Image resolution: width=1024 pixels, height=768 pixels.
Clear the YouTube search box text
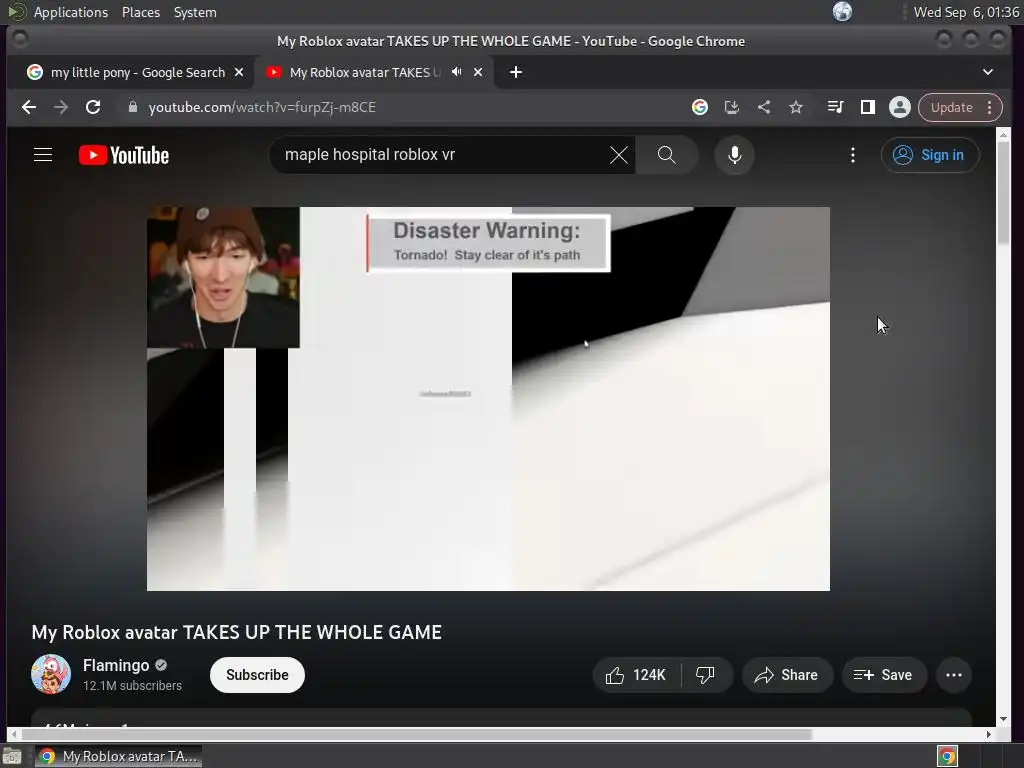(x=618, y=155)
